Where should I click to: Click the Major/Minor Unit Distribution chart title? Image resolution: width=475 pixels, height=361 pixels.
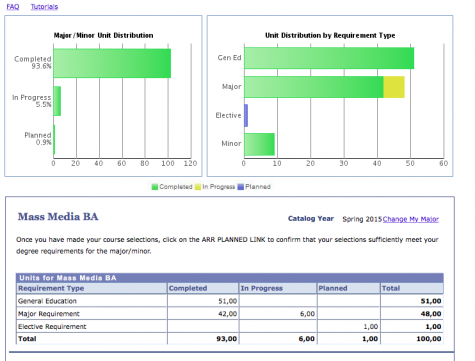tap(103, 35)
